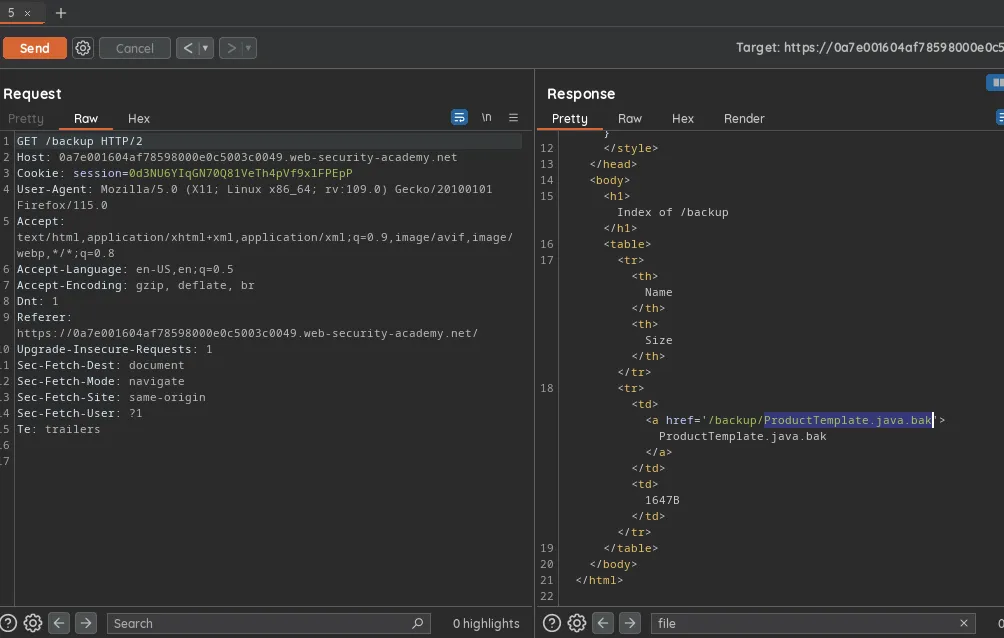Click the highlighted ProductTemplate.java.bak href
Viewport: 1004px width, 638px height.
click(x=848, y=420)
